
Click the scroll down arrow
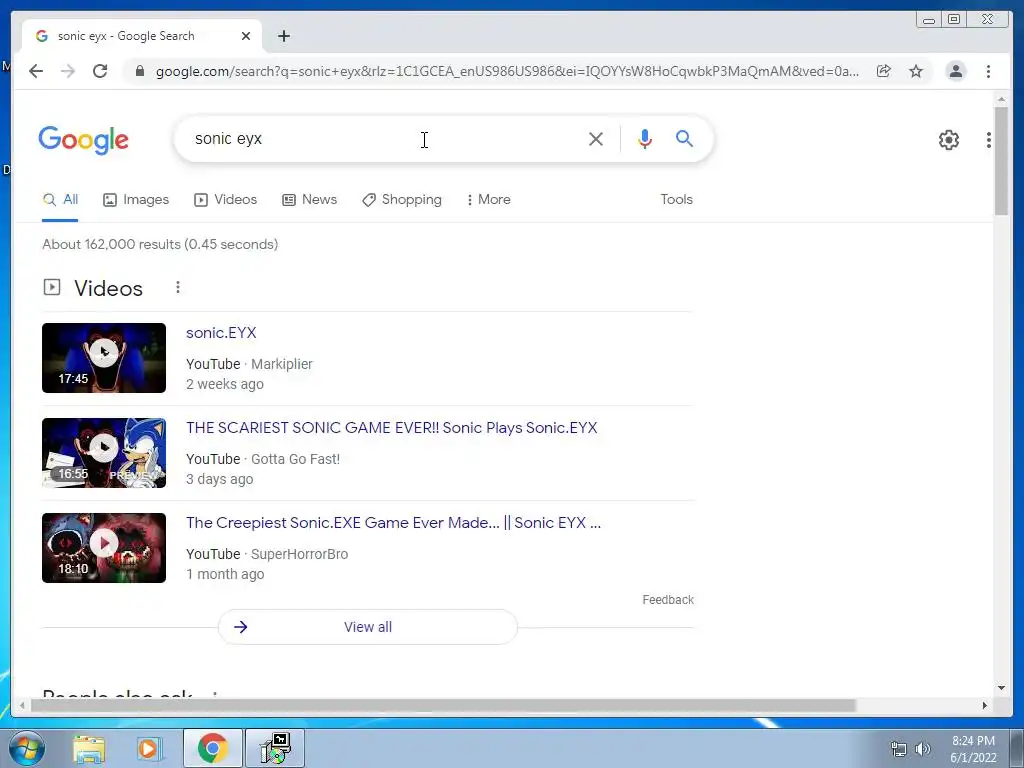tap(1001, 688)
